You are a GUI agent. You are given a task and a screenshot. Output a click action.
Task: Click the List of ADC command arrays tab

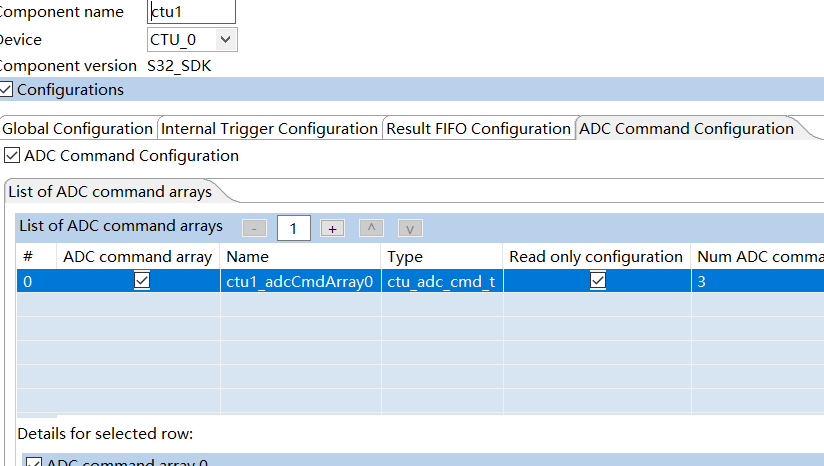[x=110, y=191]
